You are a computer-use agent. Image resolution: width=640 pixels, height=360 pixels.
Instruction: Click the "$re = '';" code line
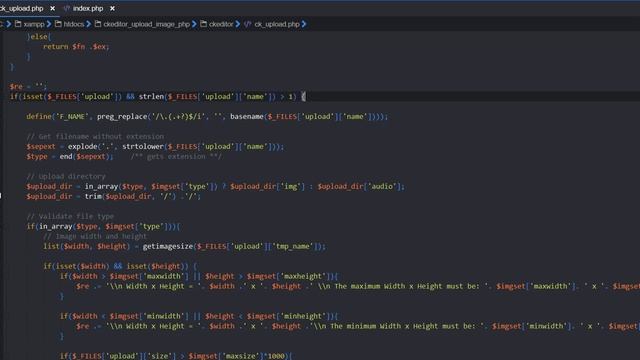(28, 87)
